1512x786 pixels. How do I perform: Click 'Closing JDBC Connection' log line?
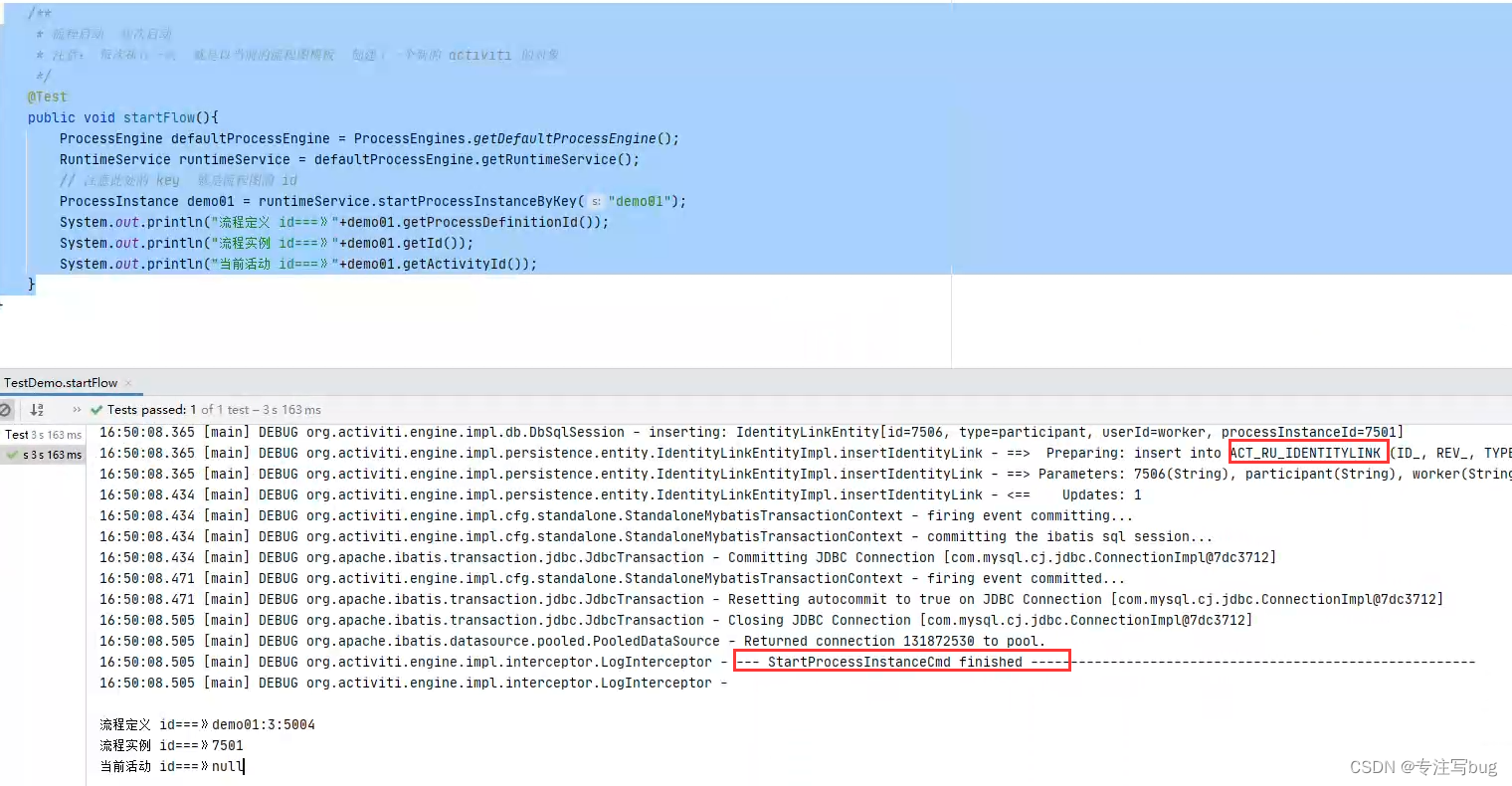click(x=675, y=620)
